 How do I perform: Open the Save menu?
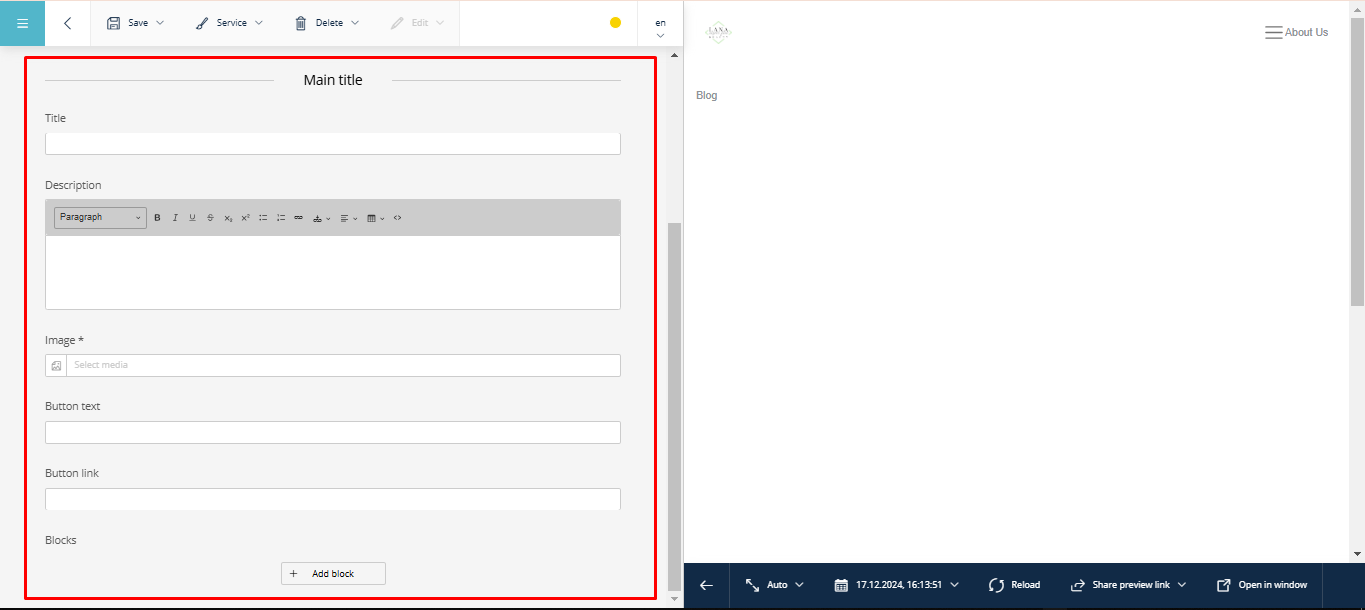[x=136, y=23]
